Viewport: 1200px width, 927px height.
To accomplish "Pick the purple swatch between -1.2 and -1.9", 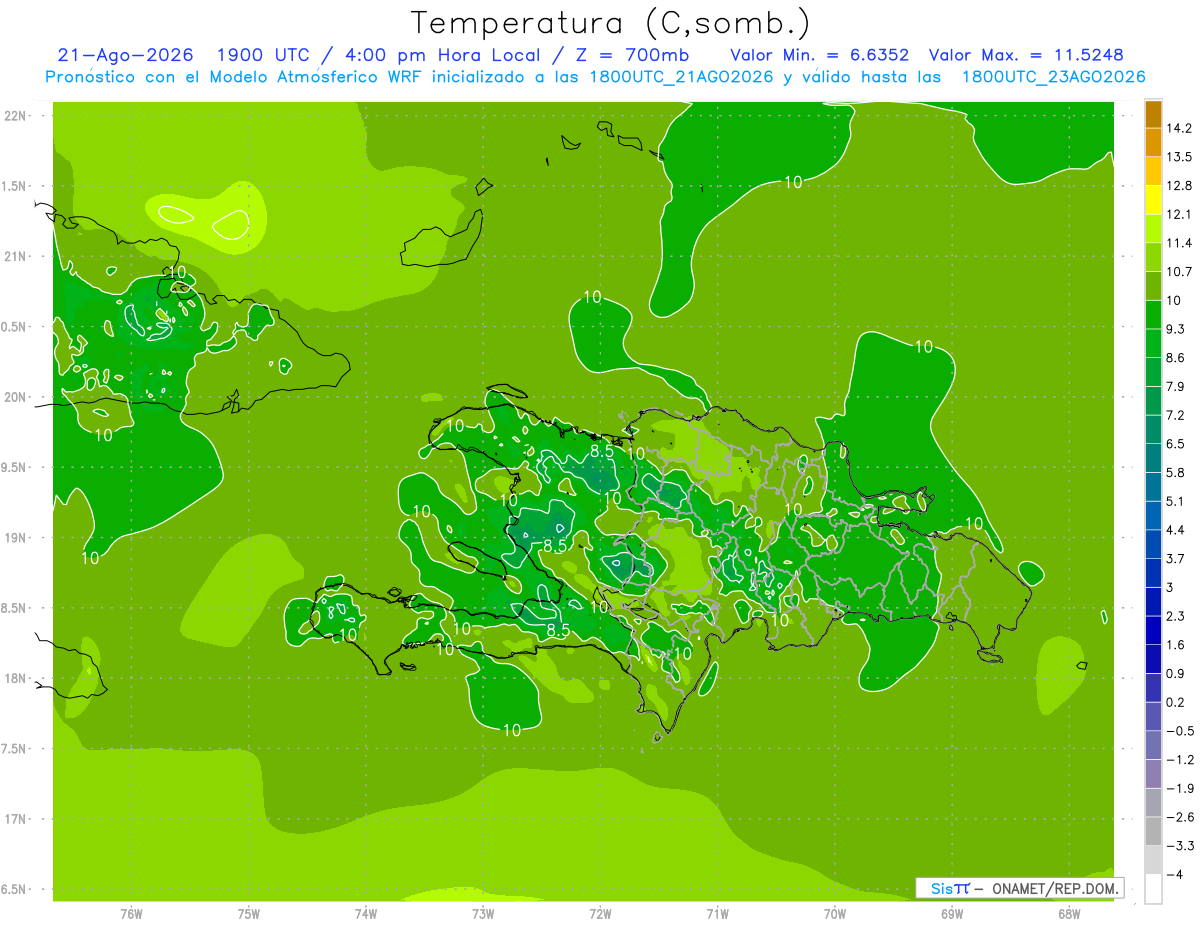I will coord(1153,774).
